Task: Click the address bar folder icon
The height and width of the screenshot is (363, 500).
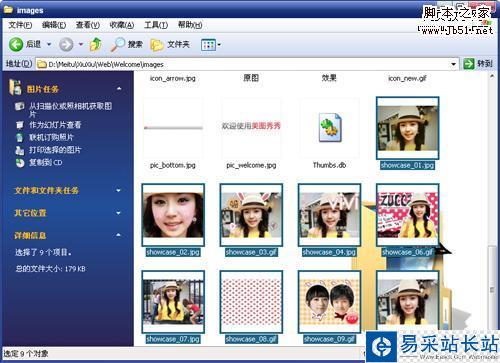Action: 42,64
